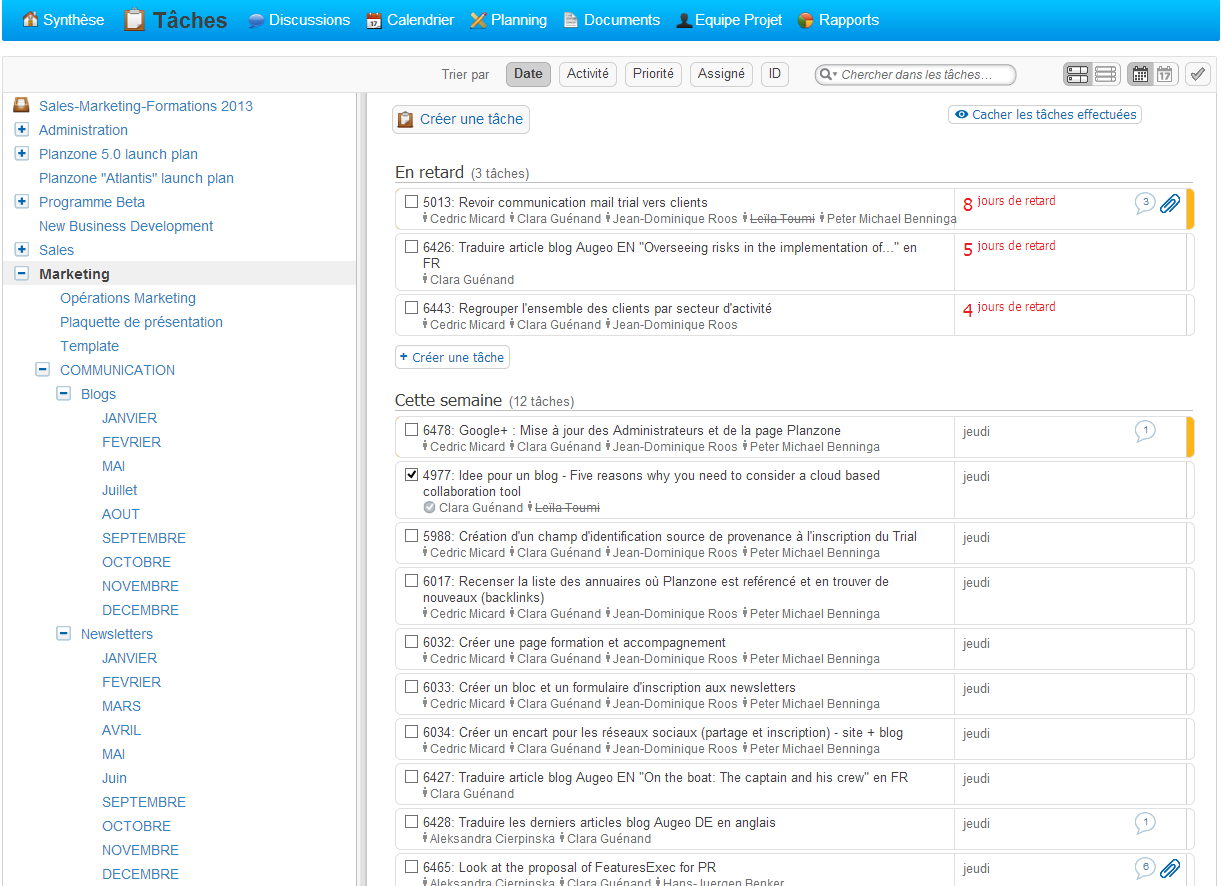Select Juillet under Blogs
The height and width of the screenshot is (886, 1222).
click(120, 490)
